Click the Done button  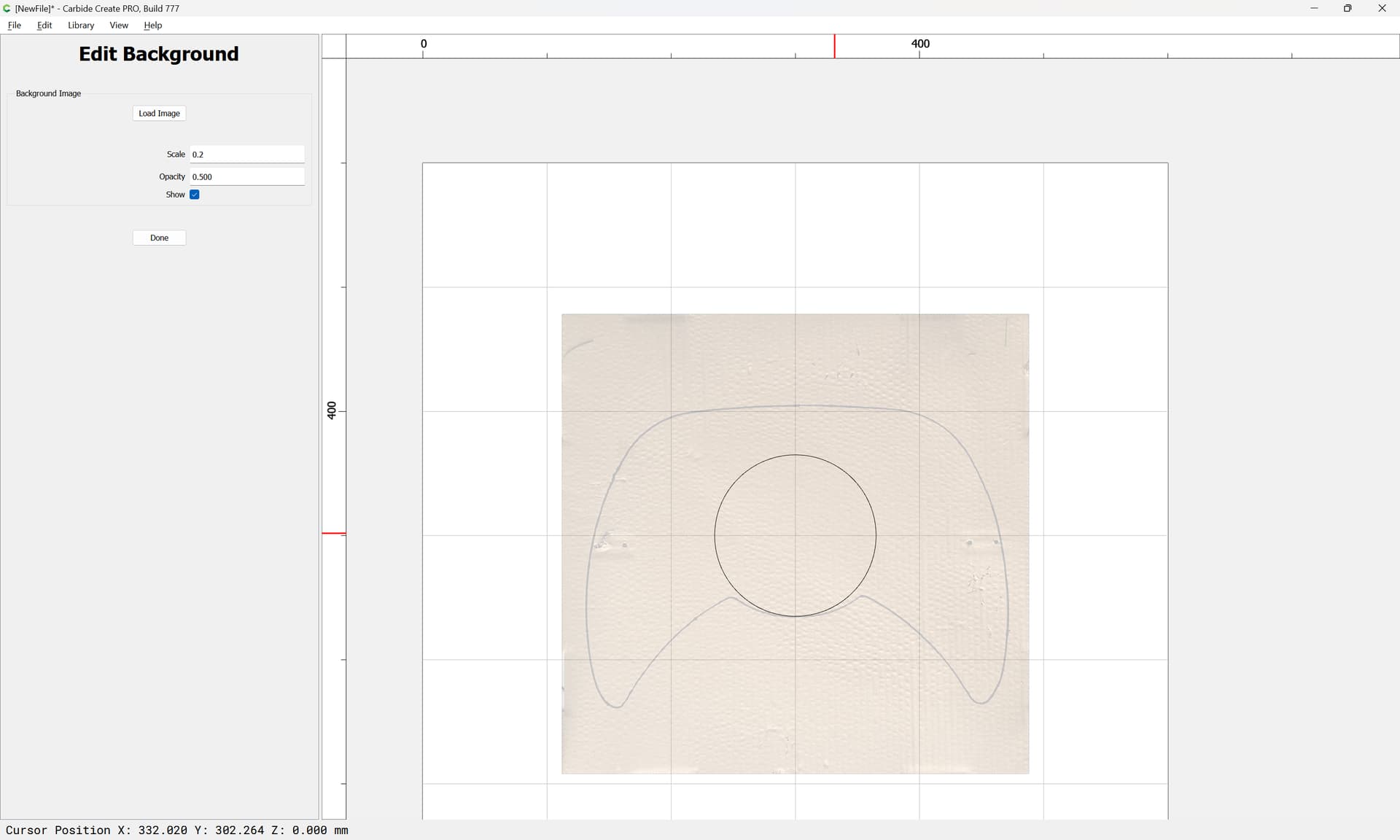[159, 238]
